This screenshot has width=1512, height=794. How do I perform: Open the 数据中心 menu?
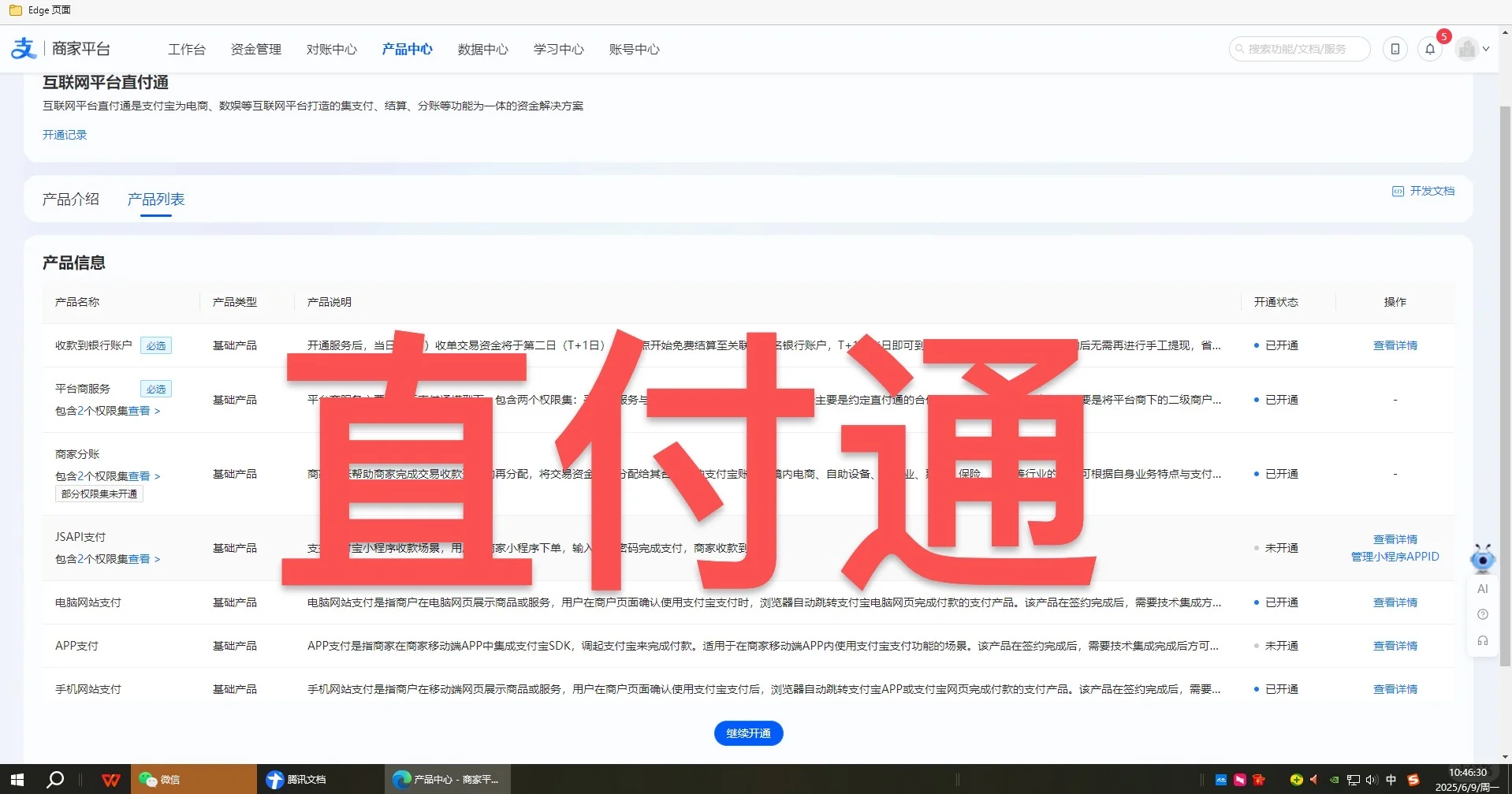coord(482,49)
